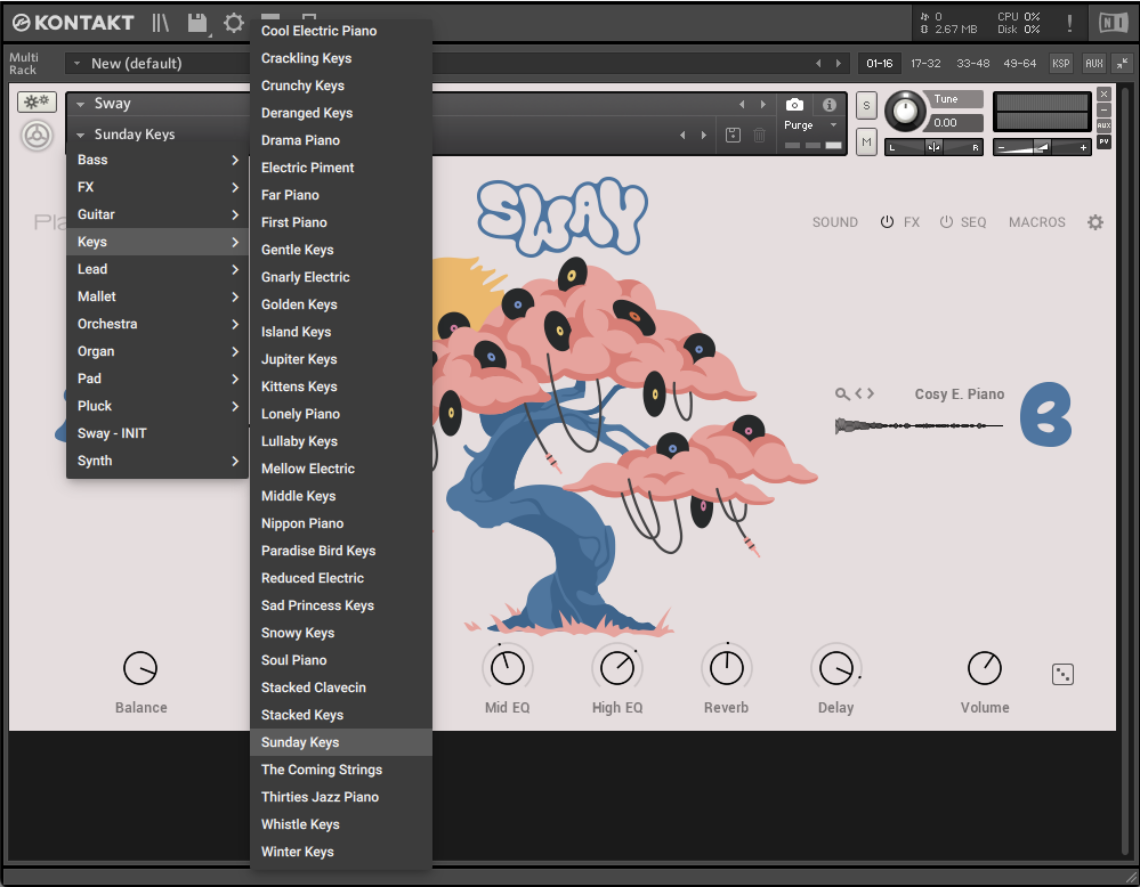Image resolution: width=1140 pixels, height=887 pixels.
Task: Click the trash icon in the snapshot bar
Action: click(760, 135)
